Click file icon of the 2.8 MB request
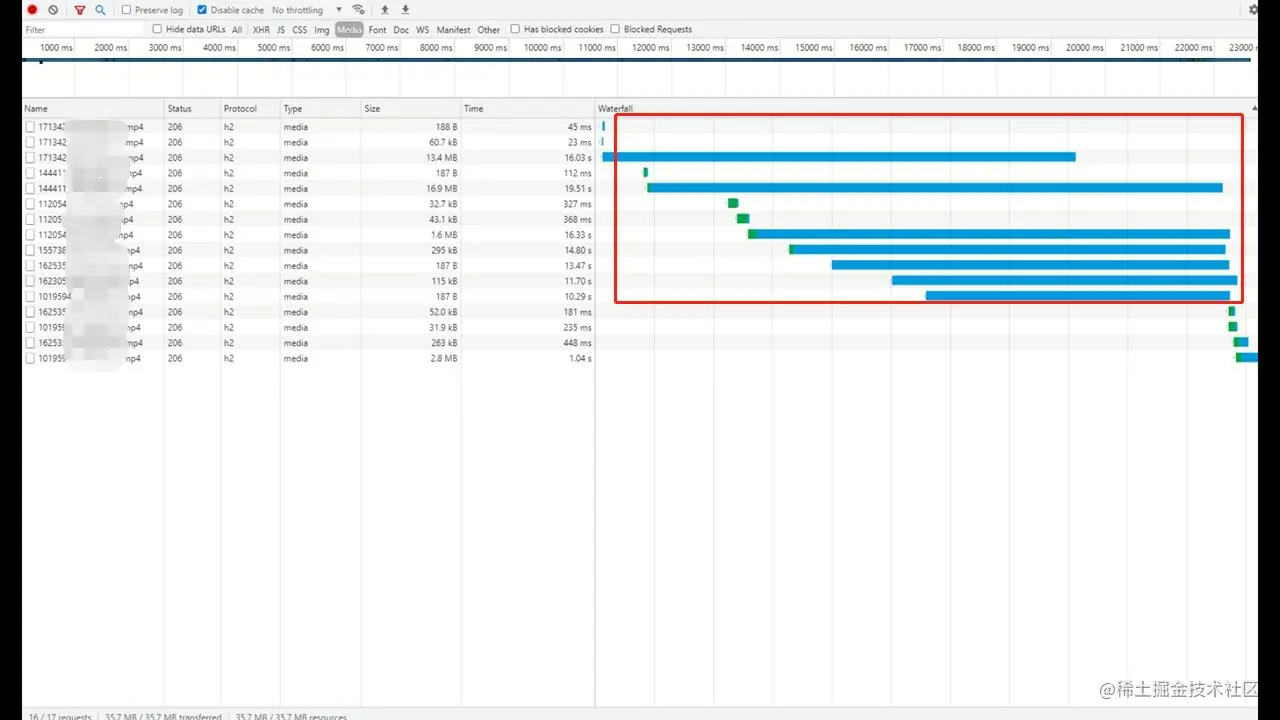 tap(30, 358)
